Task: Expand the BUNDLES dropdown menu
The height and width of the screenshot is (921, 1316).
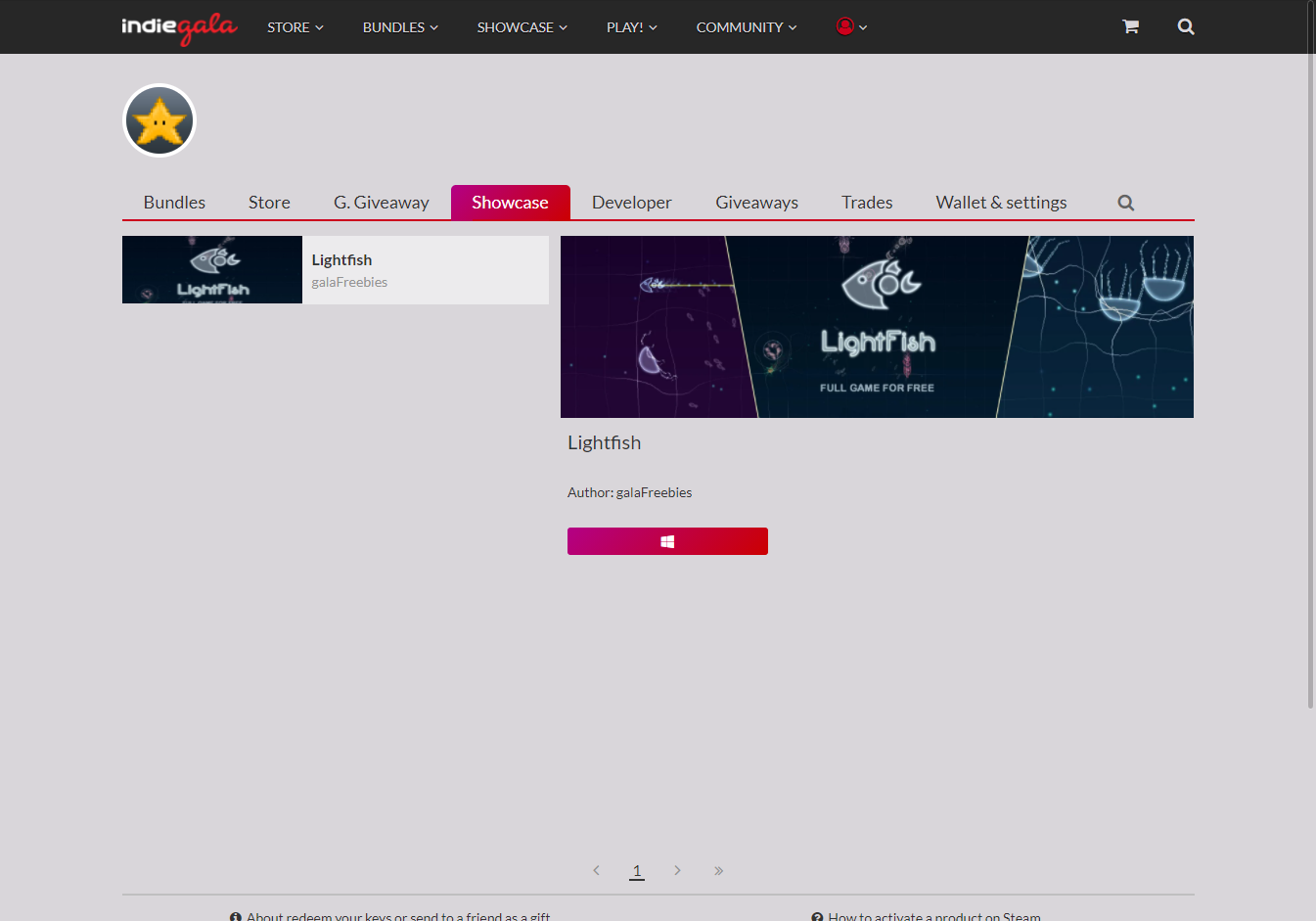Action: (x=400, y=27)
